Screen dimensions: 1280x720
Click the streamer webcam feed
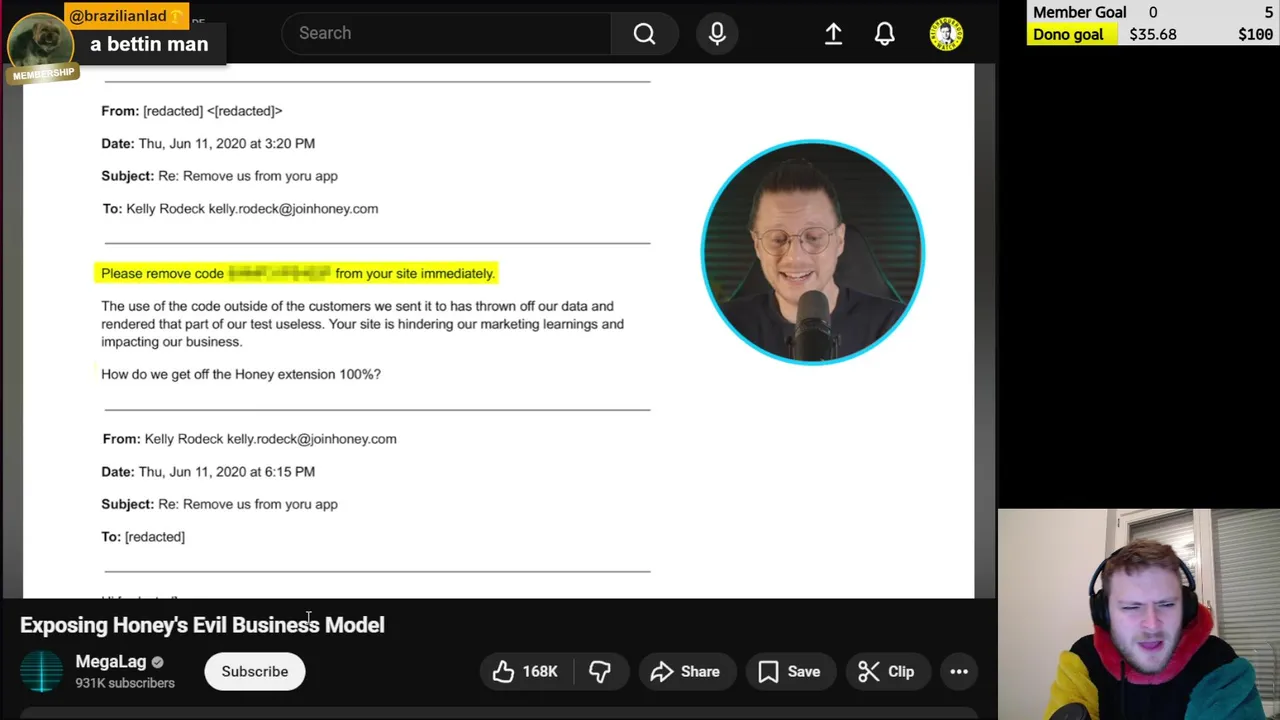[1139, 614]
